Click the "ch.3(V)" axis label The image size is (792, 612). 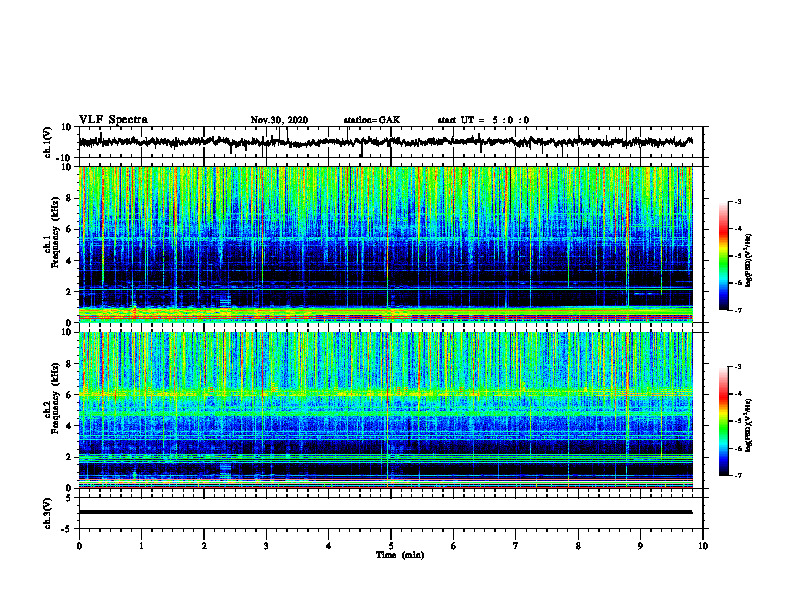[x=48, y=513]
